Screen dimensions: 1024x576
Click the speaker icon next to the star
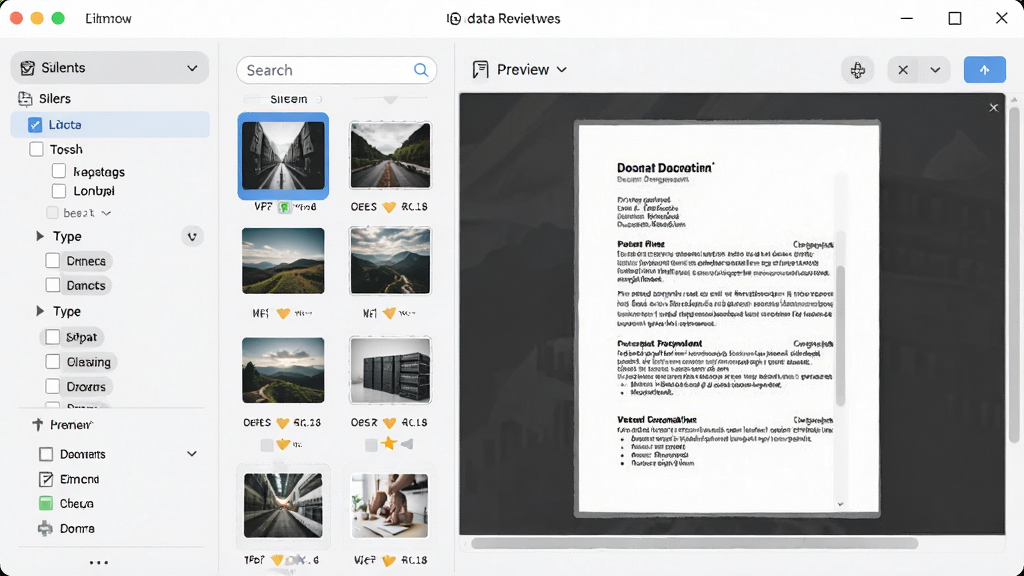click(x=407, y=445)
